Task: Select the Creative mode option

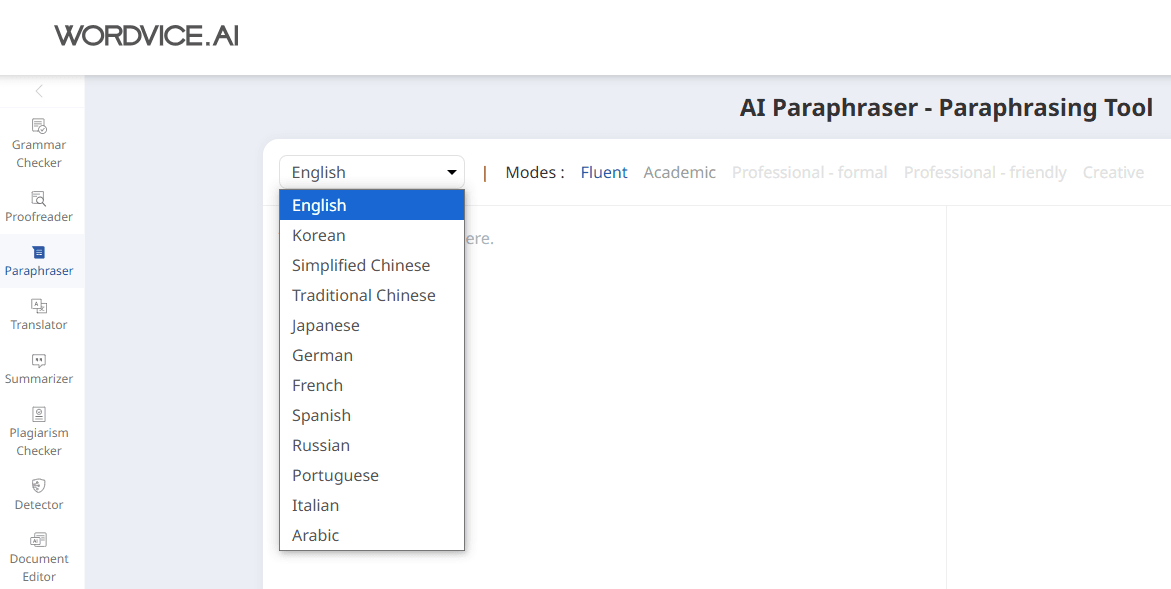Action: pos(1112,172)
